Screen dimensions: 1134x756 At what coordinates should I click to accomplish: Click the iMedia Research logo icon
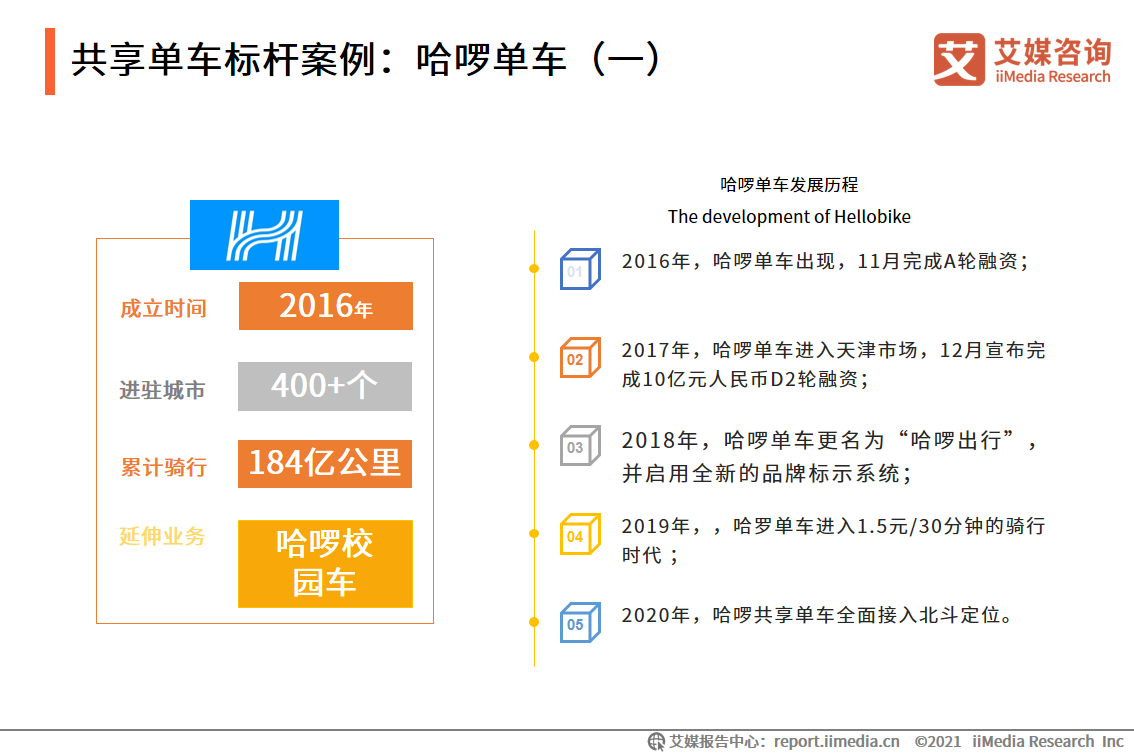click(958, 59)
